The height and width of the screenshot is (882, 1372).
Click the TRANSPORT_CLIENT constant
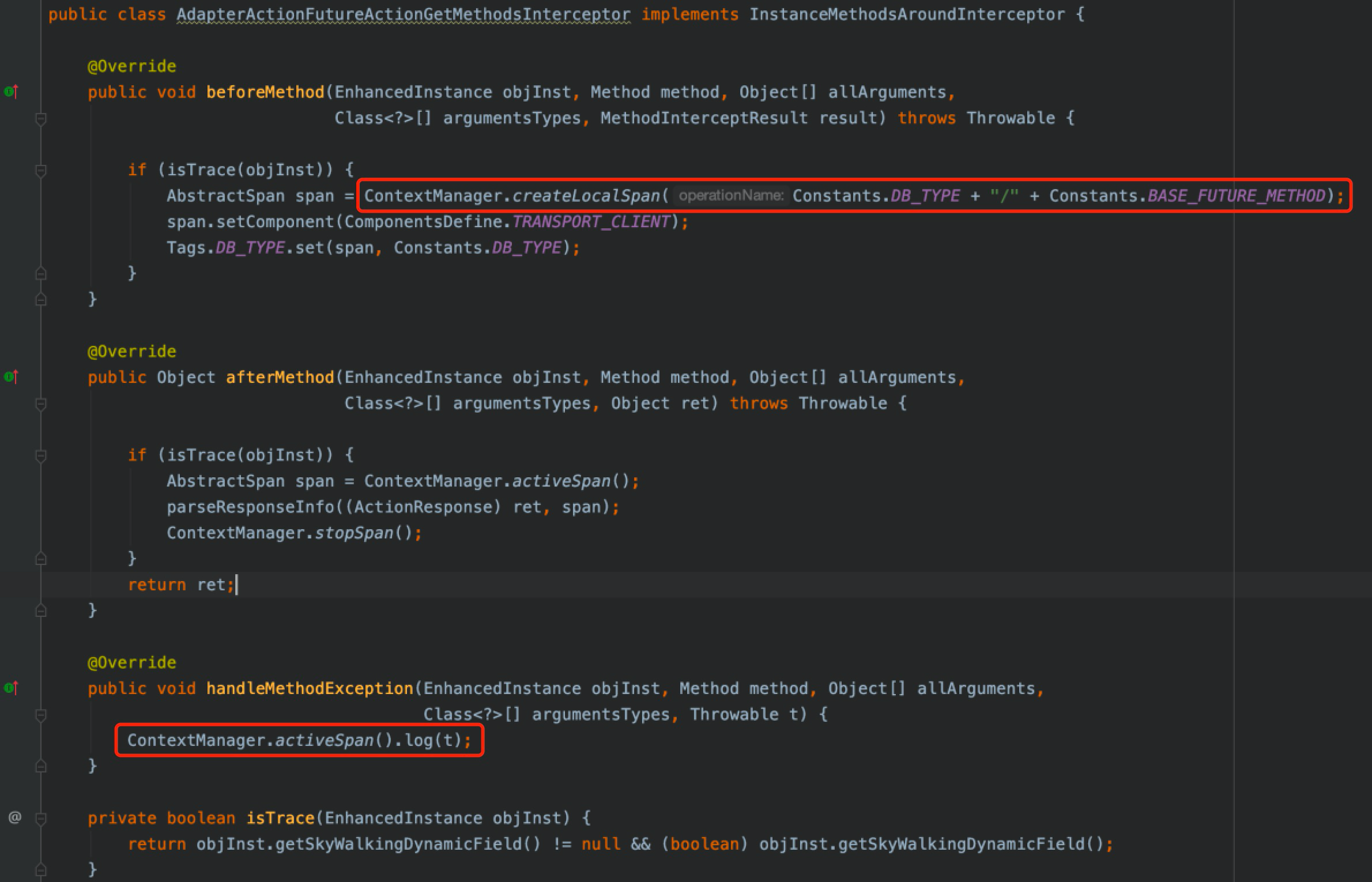pos(591,222)
